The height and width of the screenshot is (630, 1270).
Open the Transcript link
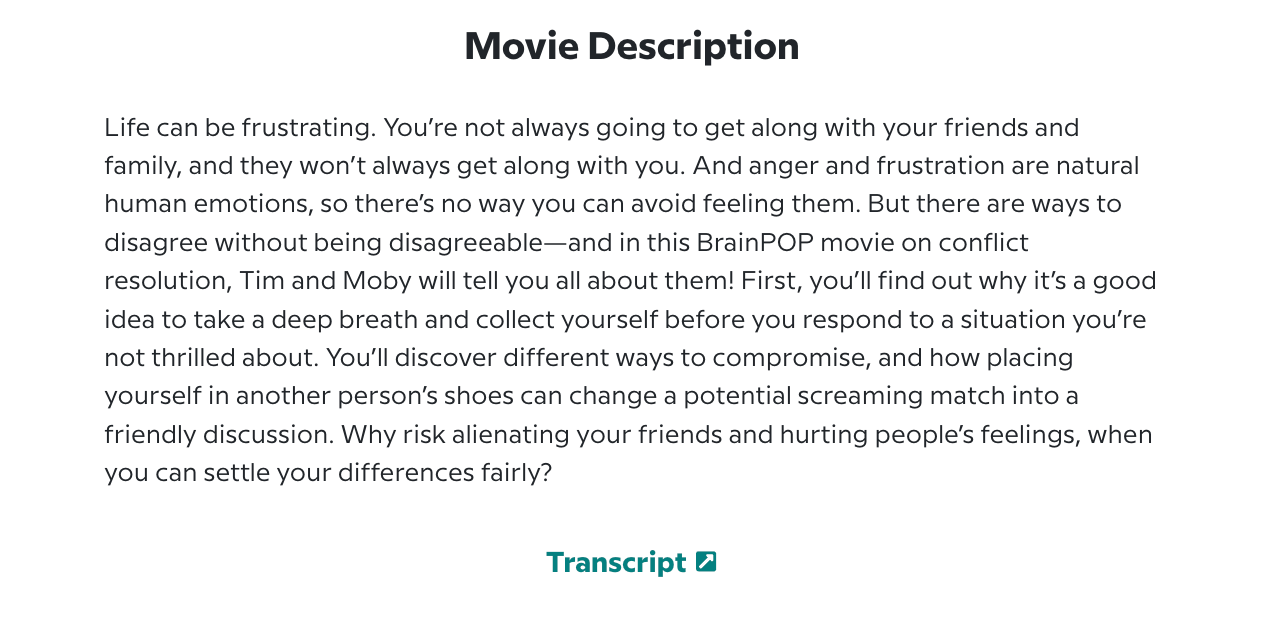(616, 562)
